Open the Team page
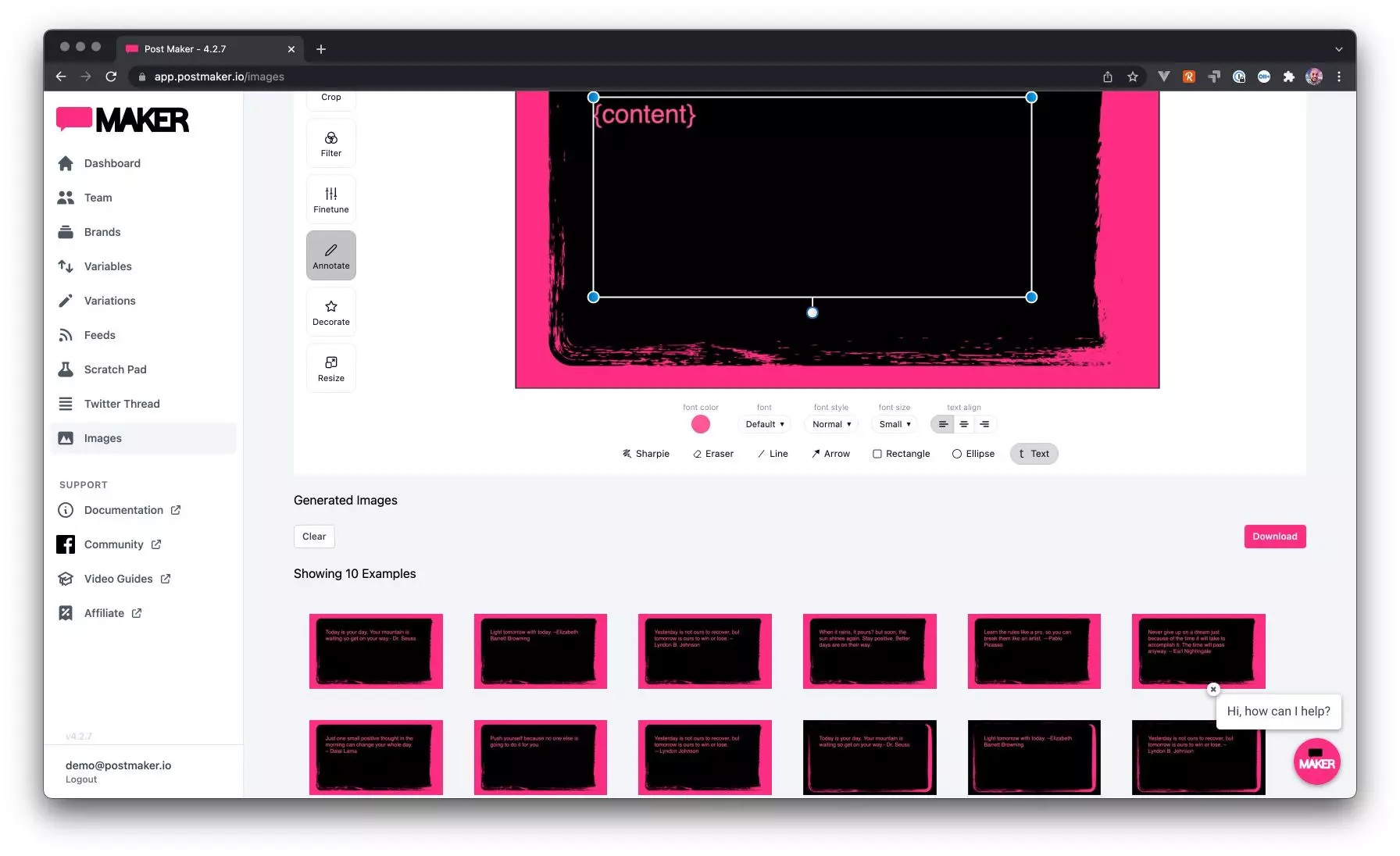This screenshot has height=856, width=1400. pos(143,198)
